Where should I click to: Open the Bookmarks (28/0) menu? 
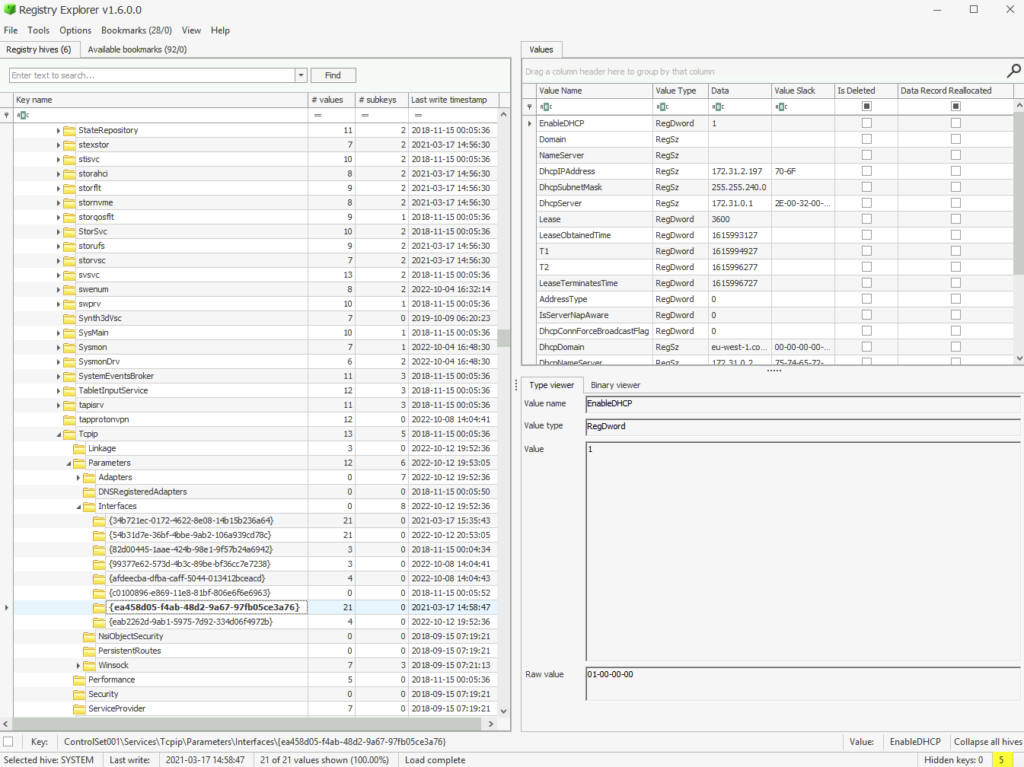tap(136, 30)
